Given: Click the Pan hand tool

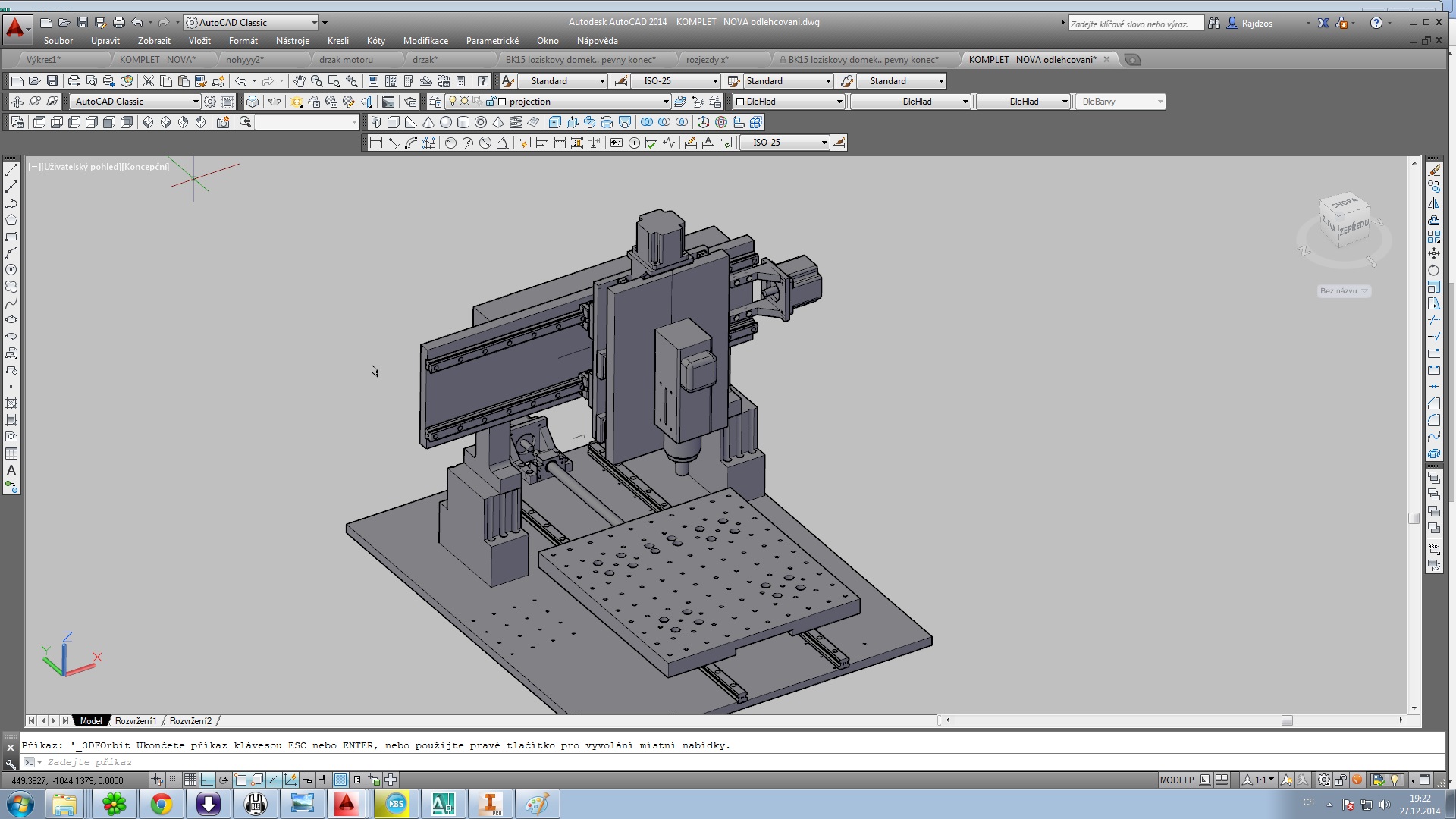Looking at the screenshot, I should click(x=300, y=81).
